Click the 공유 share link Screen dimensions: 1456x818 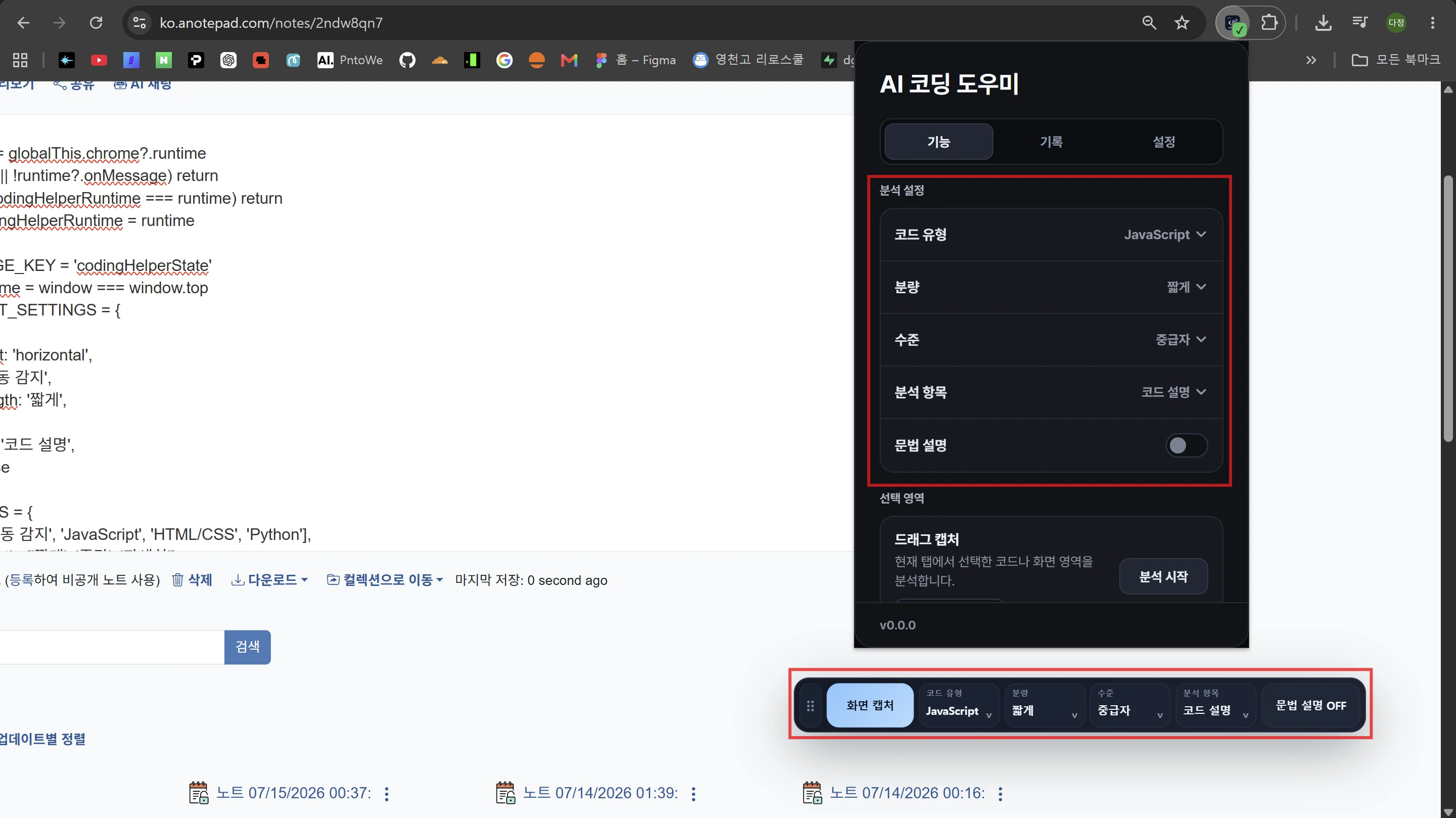pyautogui.click(x=74, y=85)
